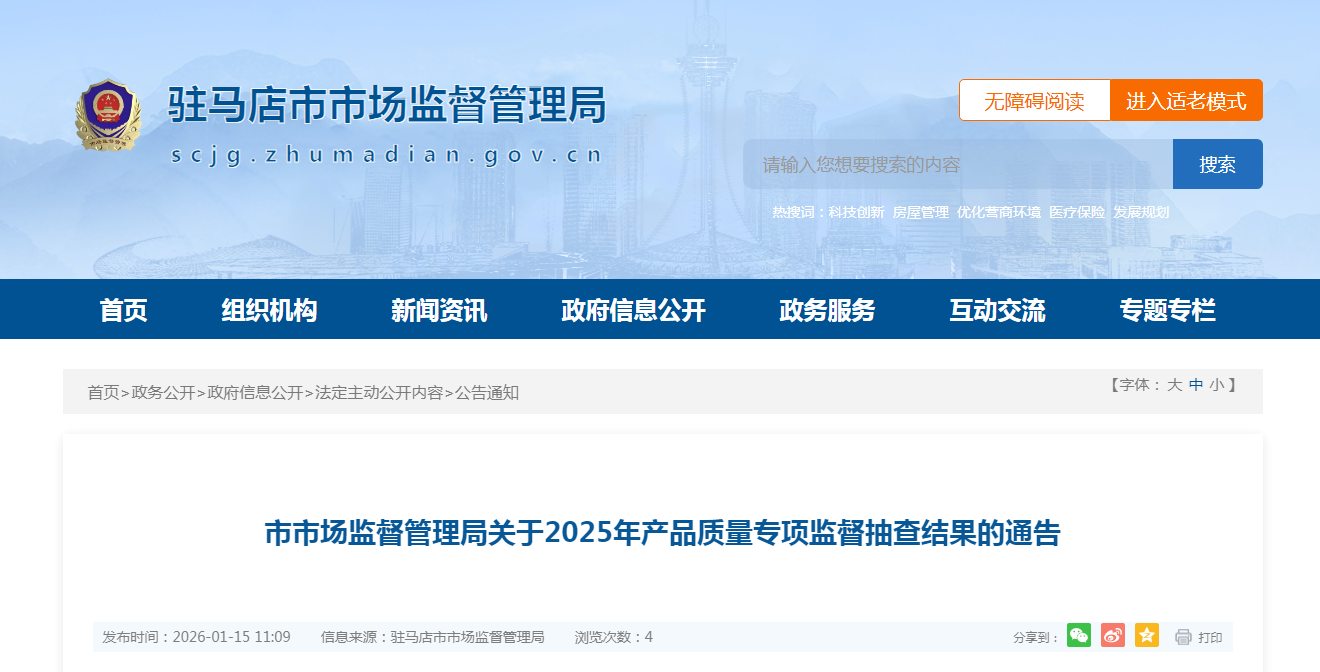Click the search input field
This screenshot has height=672, width=1320.
[957, 165]
